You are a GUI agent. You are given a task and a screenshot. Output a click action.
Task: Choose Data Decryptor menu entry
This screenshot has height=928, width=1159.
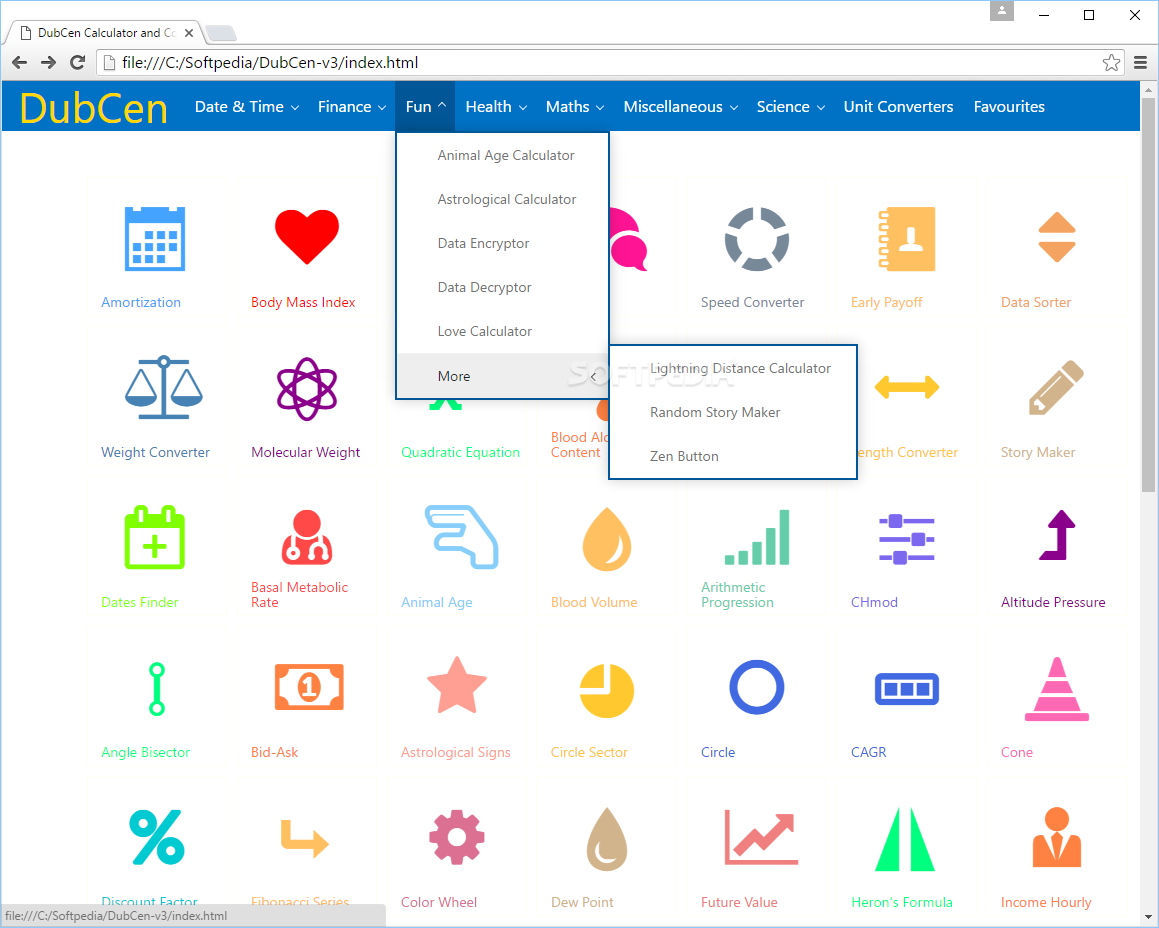(x=503, y=288)
